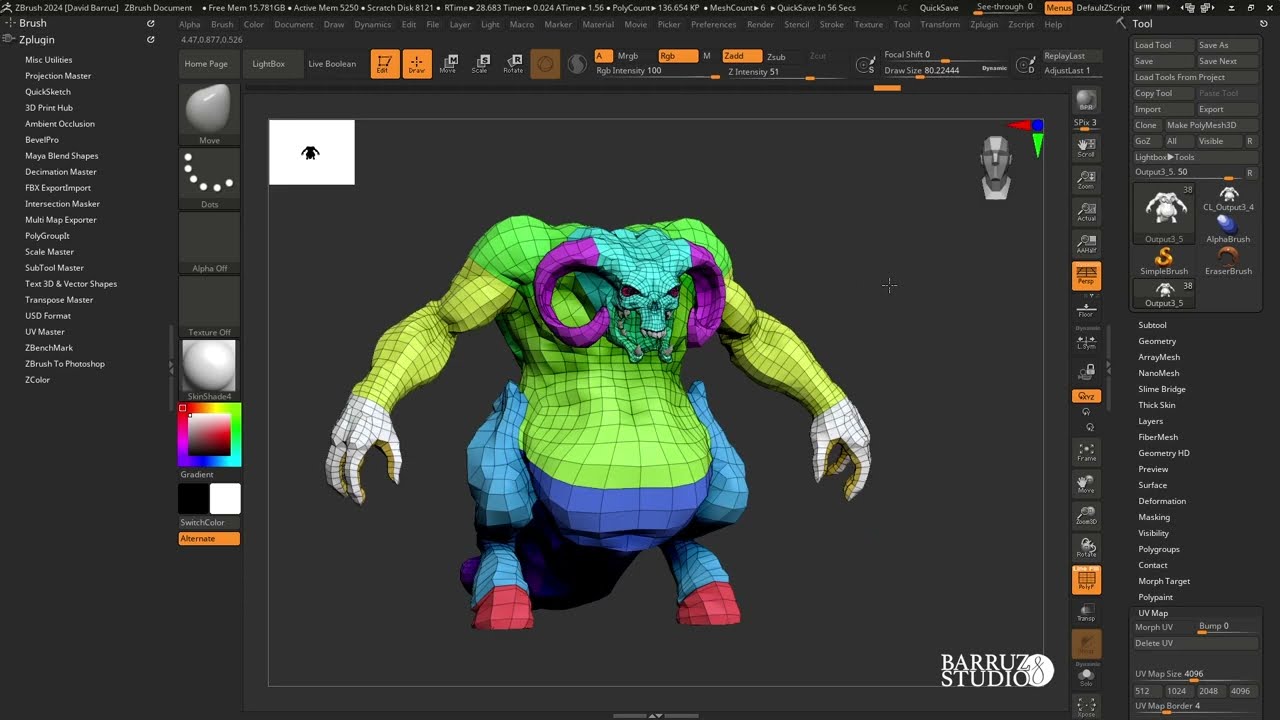
Task: Expand the Geometry subpalette
Action: tap(1157, 341)
